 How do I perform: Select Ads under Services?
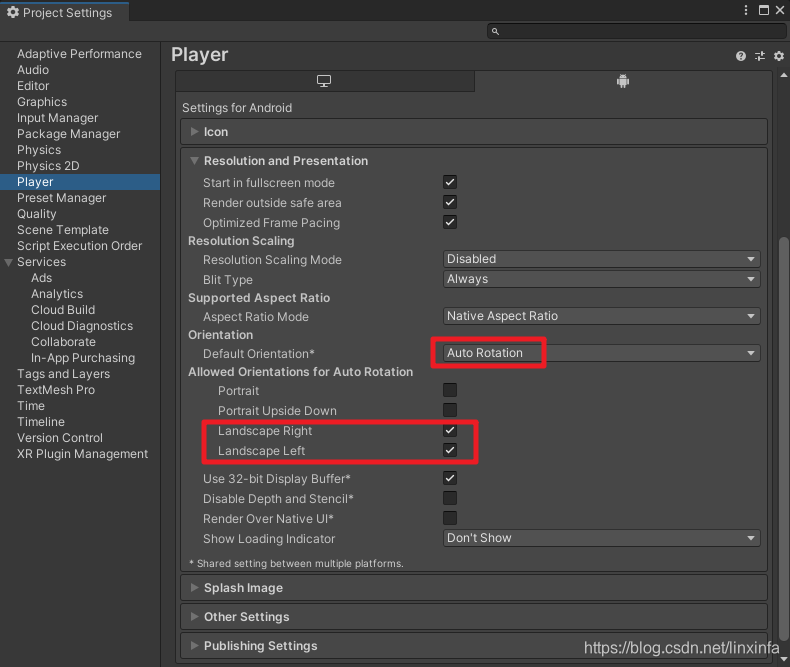click(x=41, y=278)
